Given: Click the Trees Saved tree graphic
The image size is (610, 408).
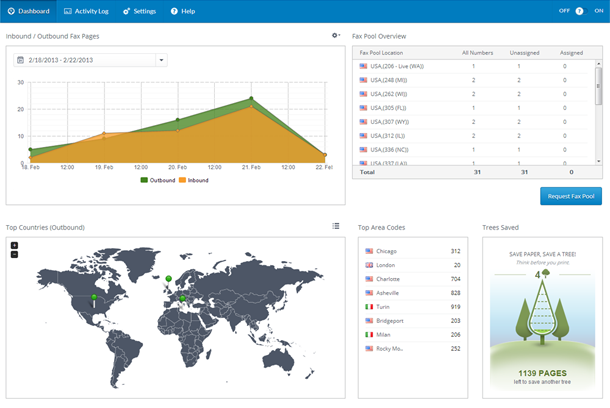Looking at the screenshot, I should (542, 310).
